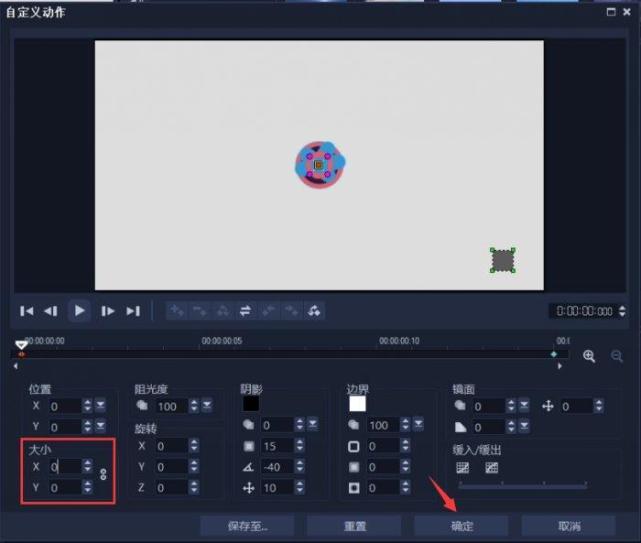The width and height of the screenshot is (641, 543).
Task: Click the reverse keyframes swap icon
Action: (245, 311)
